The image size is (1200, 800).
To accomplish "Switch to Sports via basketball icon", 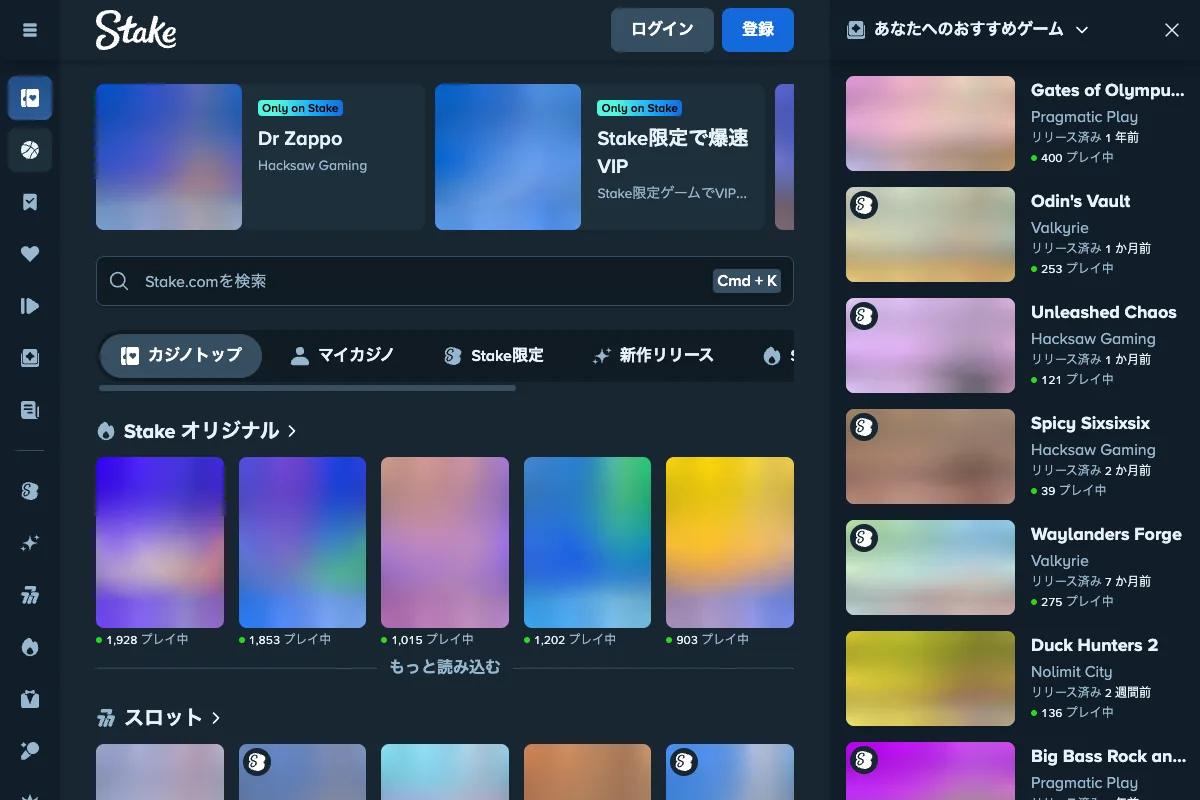I will pos(30,151).
